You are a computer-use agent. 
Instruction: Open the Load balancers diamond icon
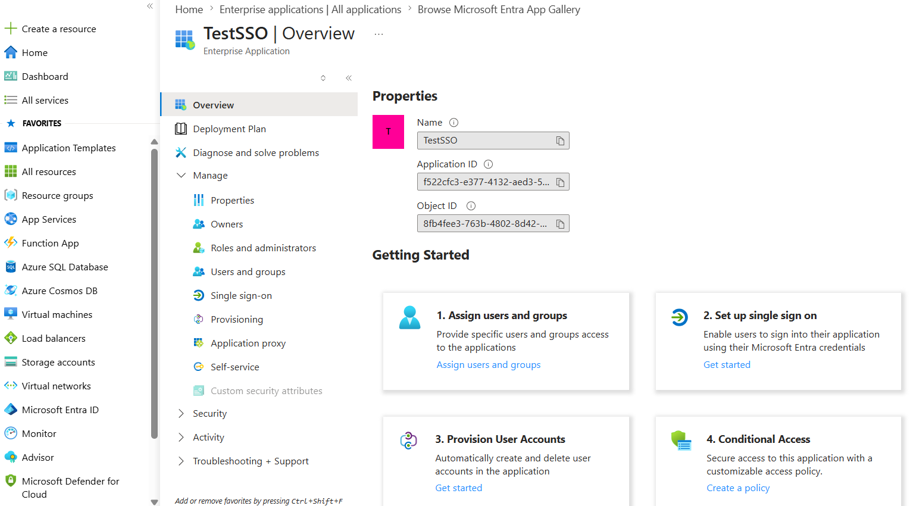pos(10,338)
